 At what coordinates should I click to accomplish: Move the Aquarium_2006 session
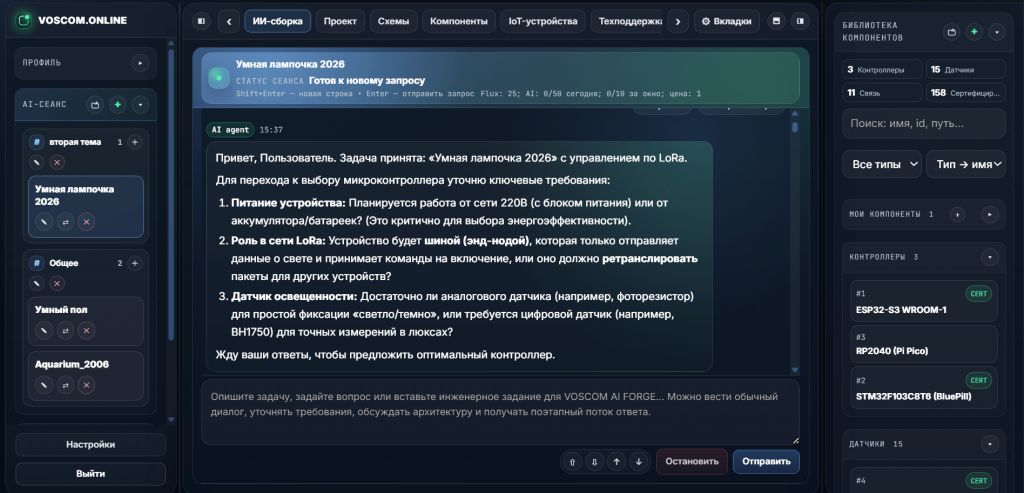(x=65, y=385)
